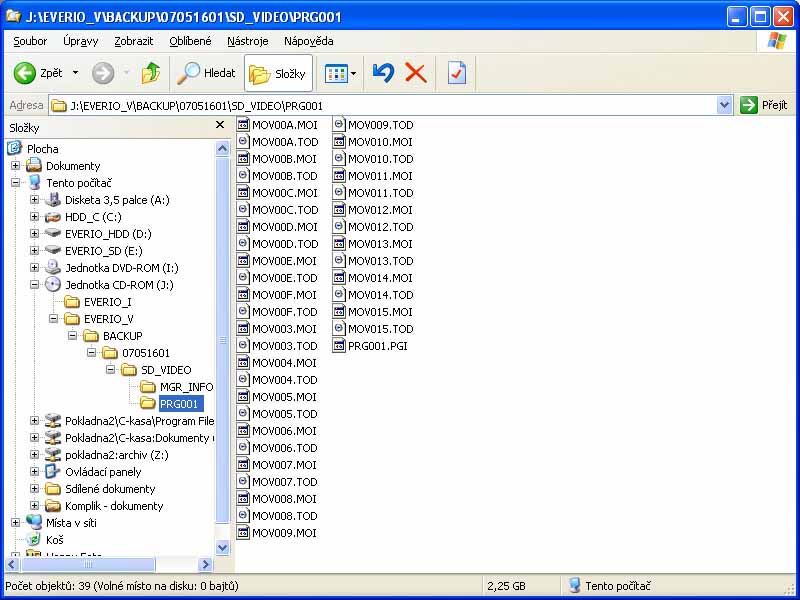Open the Soubor menu
This screenshot has height=600, width=800.
(30, 41)
